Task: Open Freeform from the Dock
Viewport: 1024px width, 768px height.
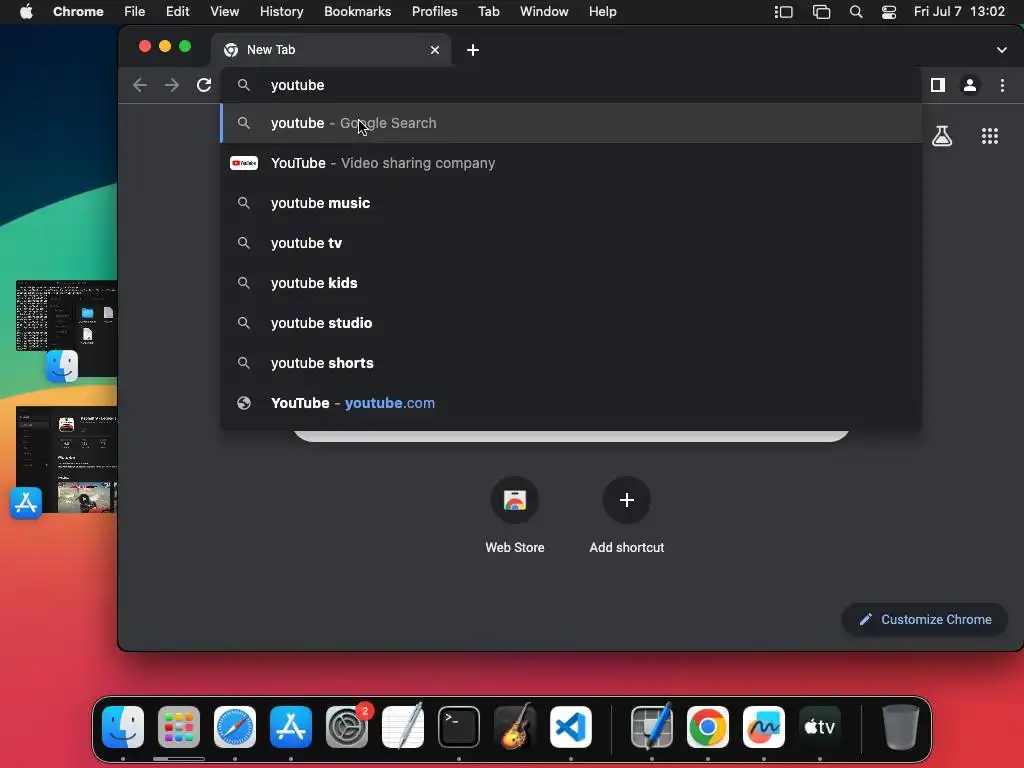Action: pos(764,727)
